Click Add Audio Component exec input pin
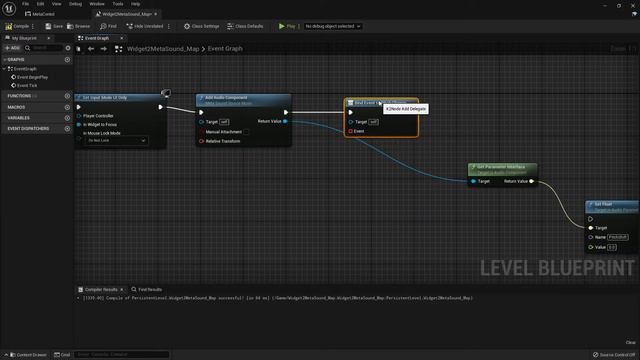 [x=201, y=112]
